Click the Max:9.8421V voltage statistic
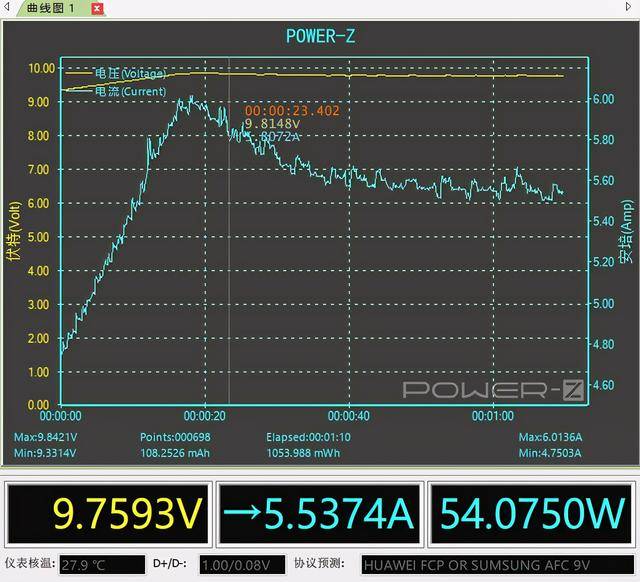This screenshot has width=640, height=582. click(45, 438)
